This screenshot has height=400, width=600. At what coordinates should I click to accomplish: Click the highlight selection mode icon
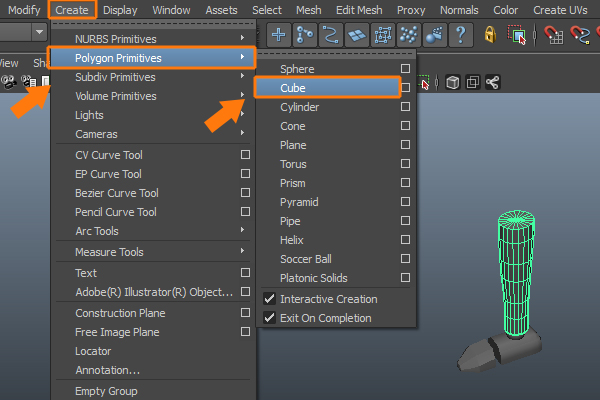(x=517, y=35)
